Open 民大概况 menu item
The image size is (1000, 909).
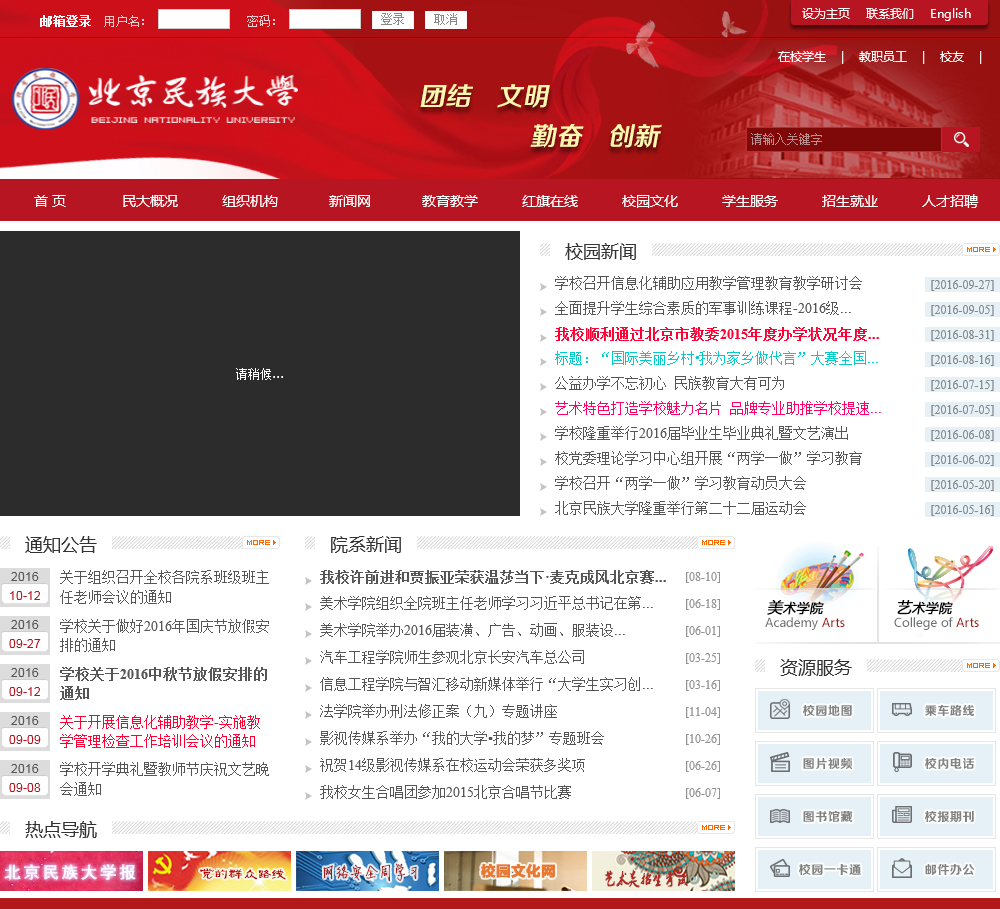(x=150, y=201)
